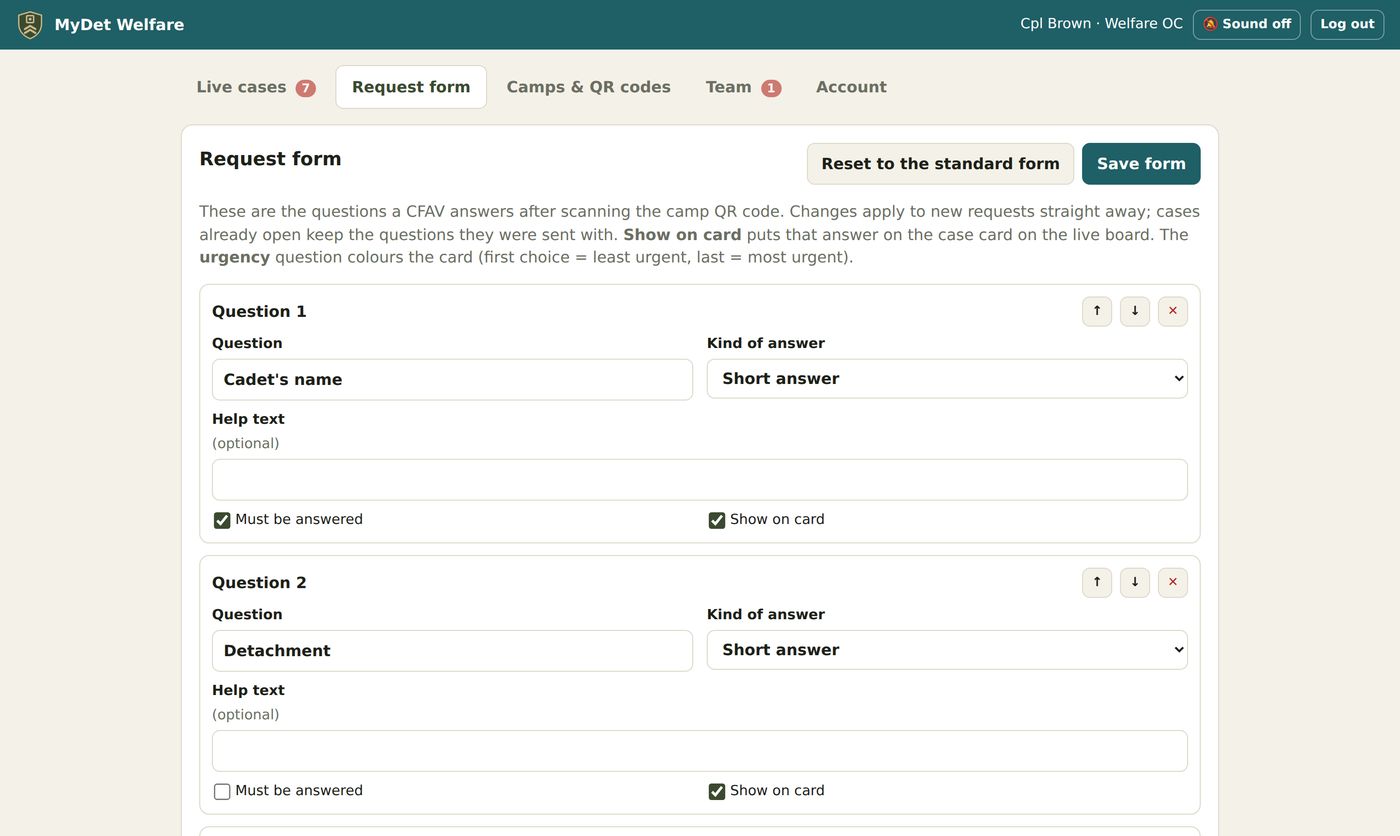Viewport: 1400px width, 836px height.
Task: Click the Cadet's name question field
Action: pos(452,380)
